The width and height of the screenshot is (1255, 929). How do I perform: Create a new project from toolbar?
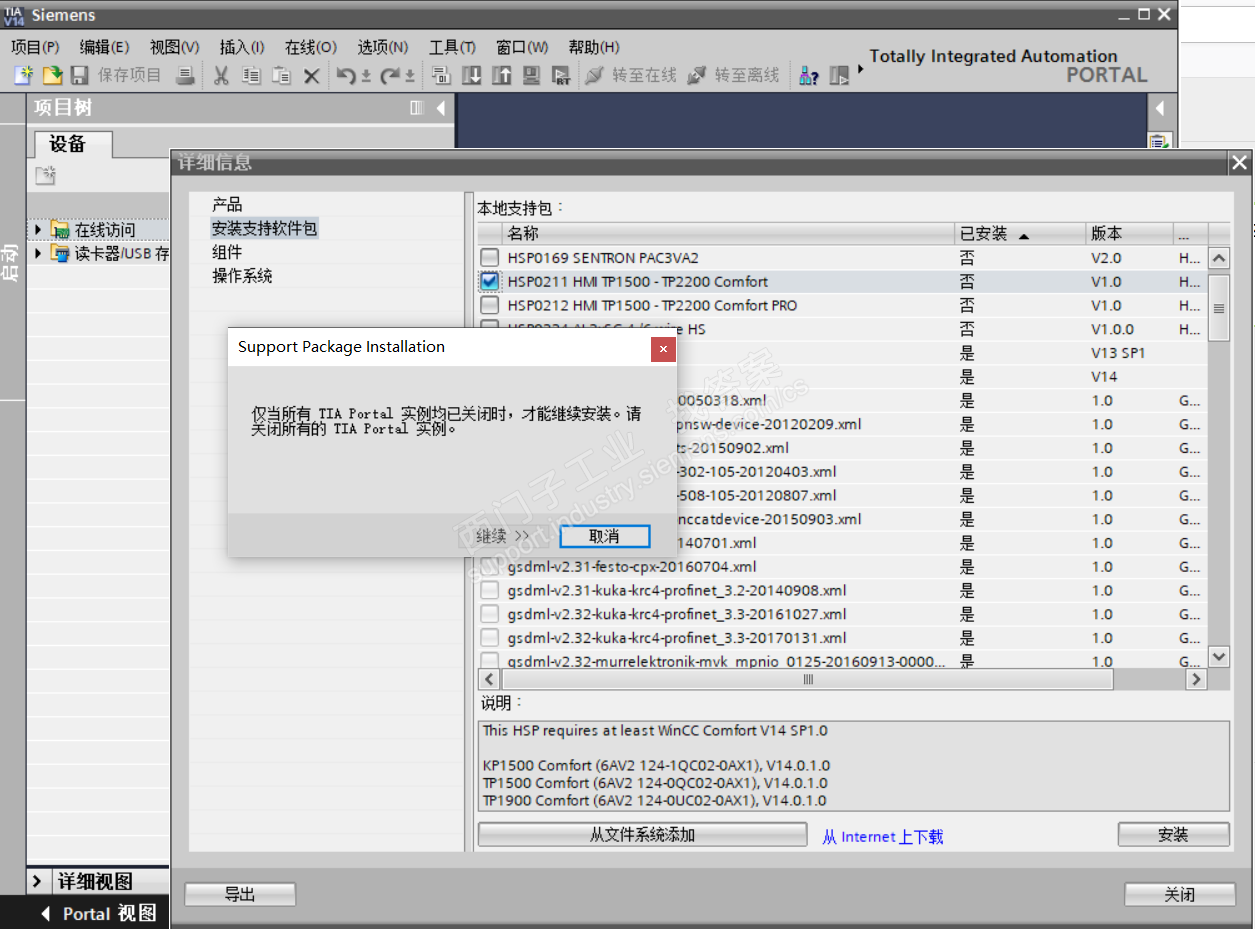[23, 75]
